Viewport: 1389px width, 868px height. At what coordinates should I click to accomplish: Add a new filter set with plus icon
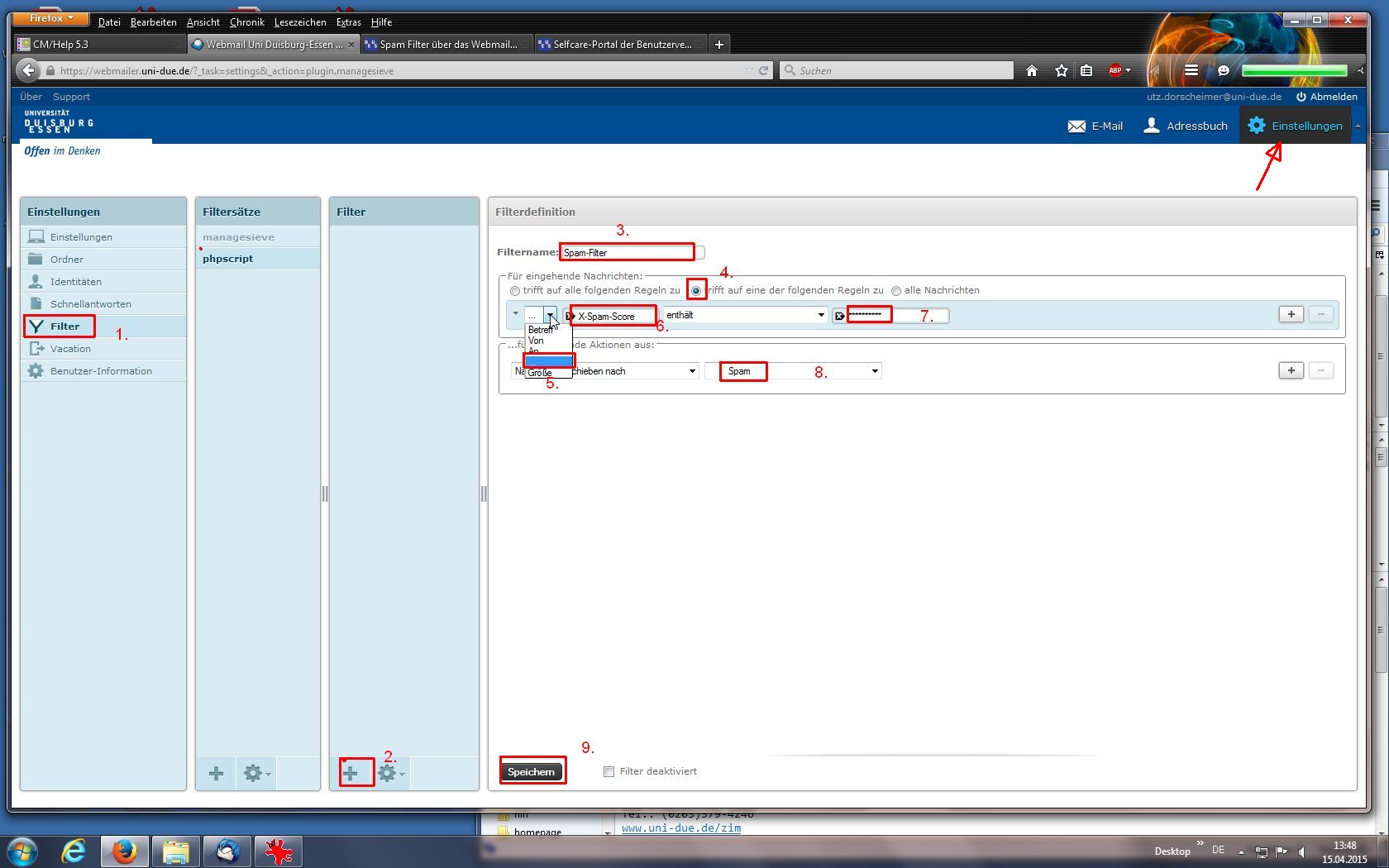click(x=216, y=774)
